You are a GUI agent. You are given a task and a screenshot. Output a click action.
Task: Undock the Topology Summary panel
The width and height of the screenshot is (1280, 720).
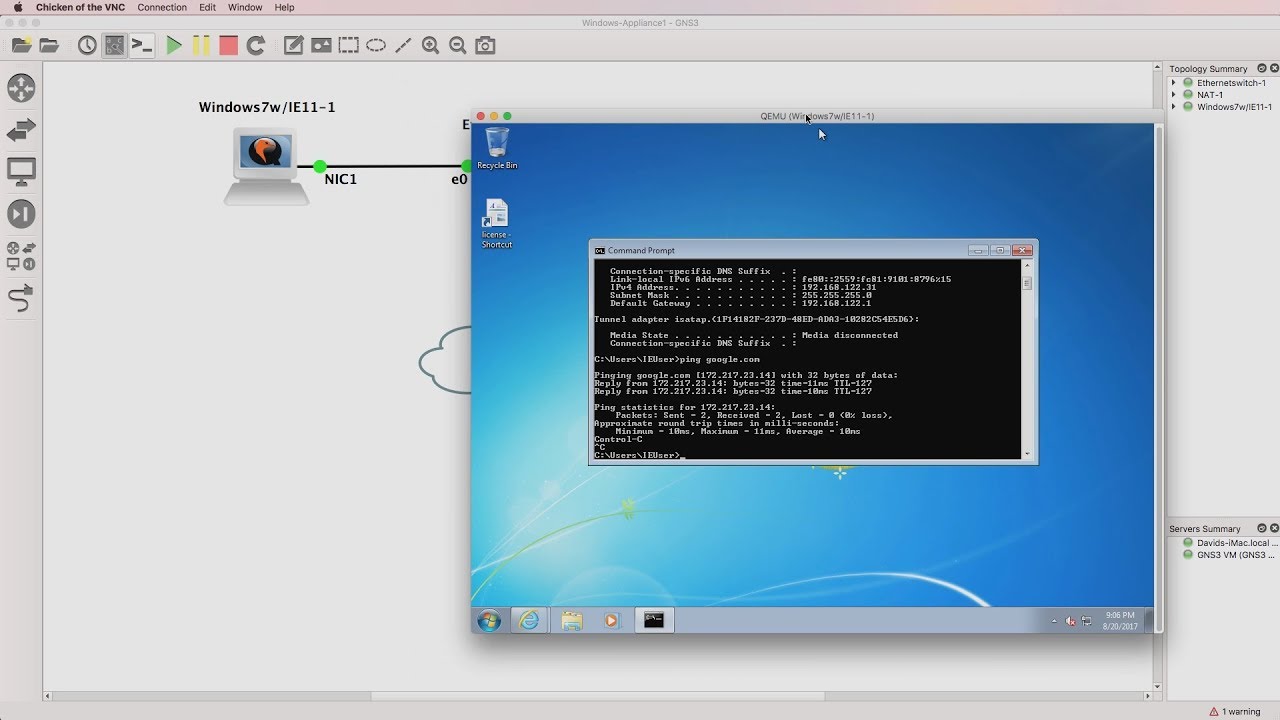1262,68
